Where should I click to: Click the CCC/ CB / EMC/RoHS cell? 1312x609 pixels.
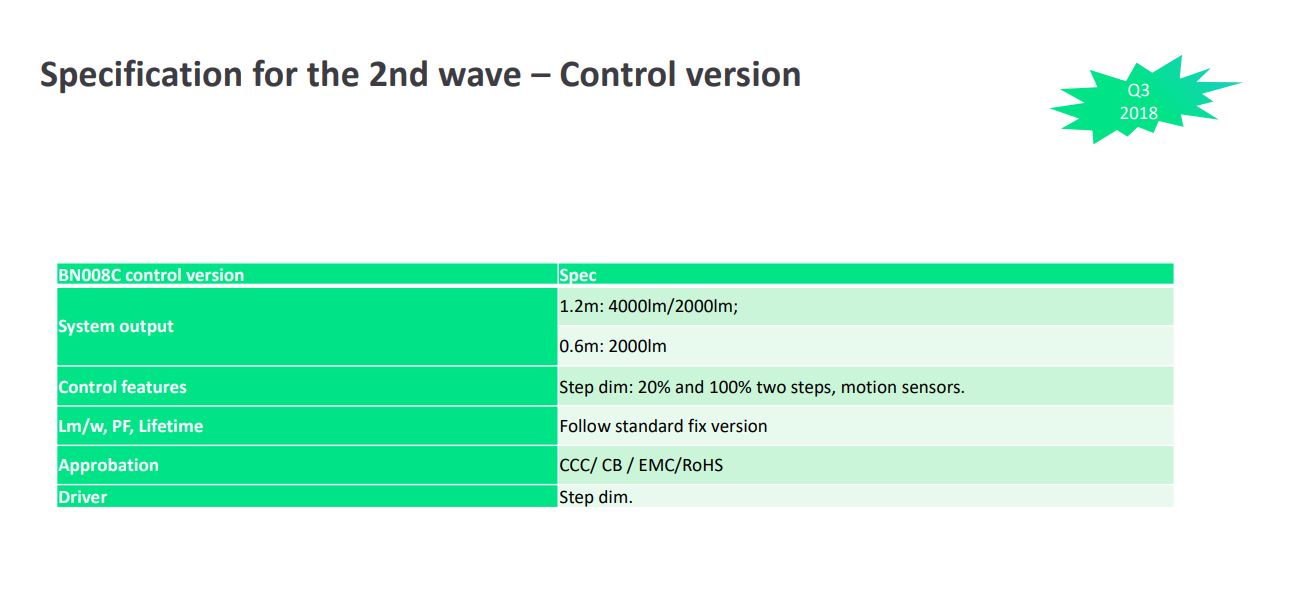pyautogui.click(x=865, y=465)
